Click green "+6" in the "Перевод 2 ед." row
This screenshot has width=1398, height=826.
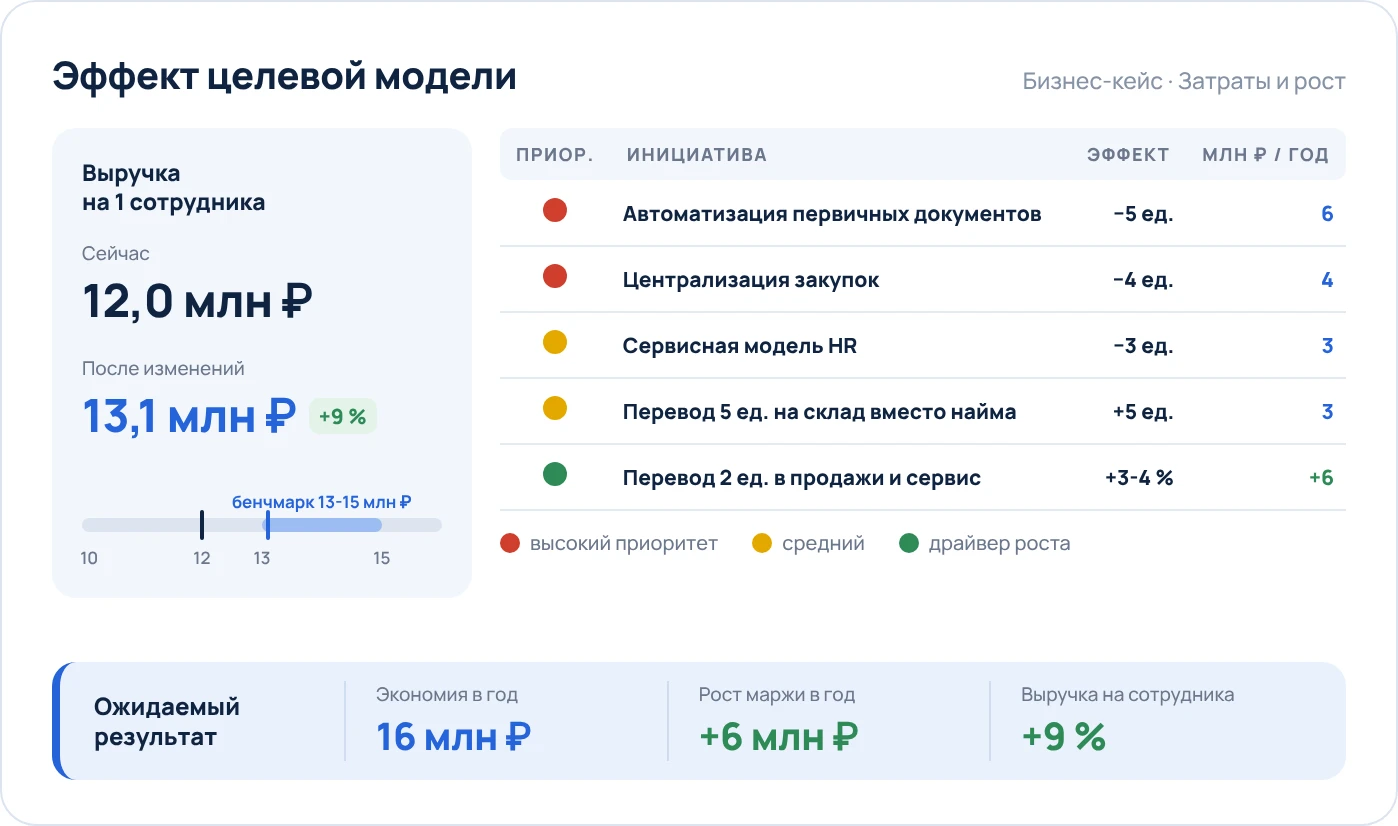click(1321, 478)
